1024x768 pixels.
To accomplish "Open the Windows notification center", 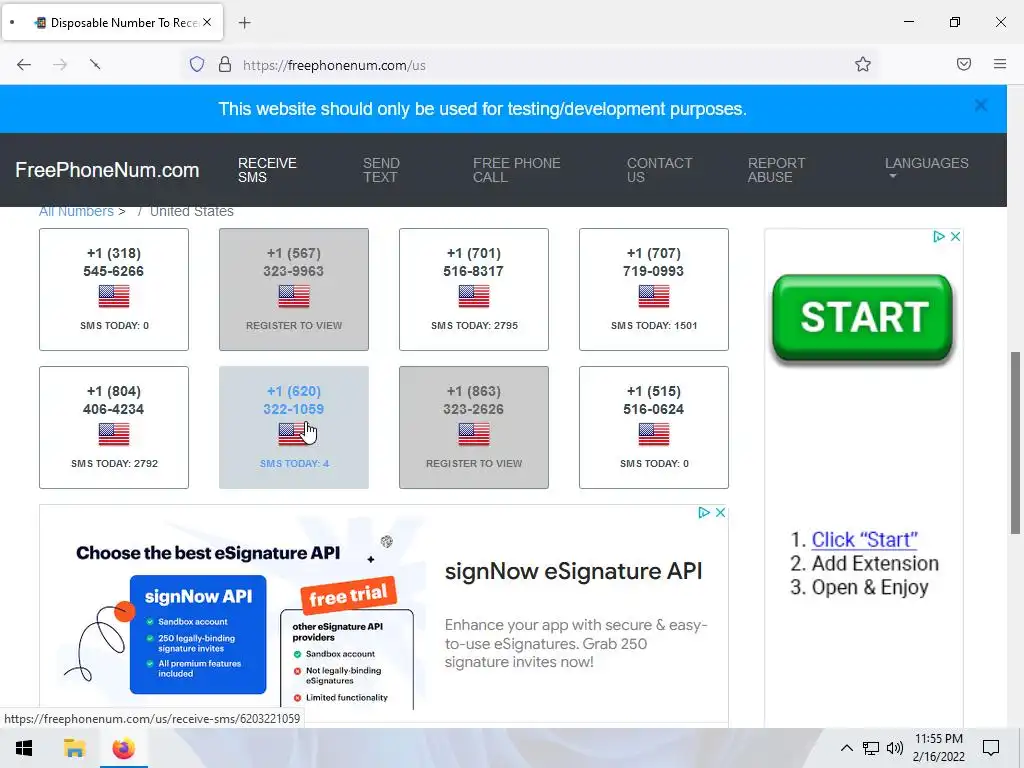I will [x=991, y=748].
